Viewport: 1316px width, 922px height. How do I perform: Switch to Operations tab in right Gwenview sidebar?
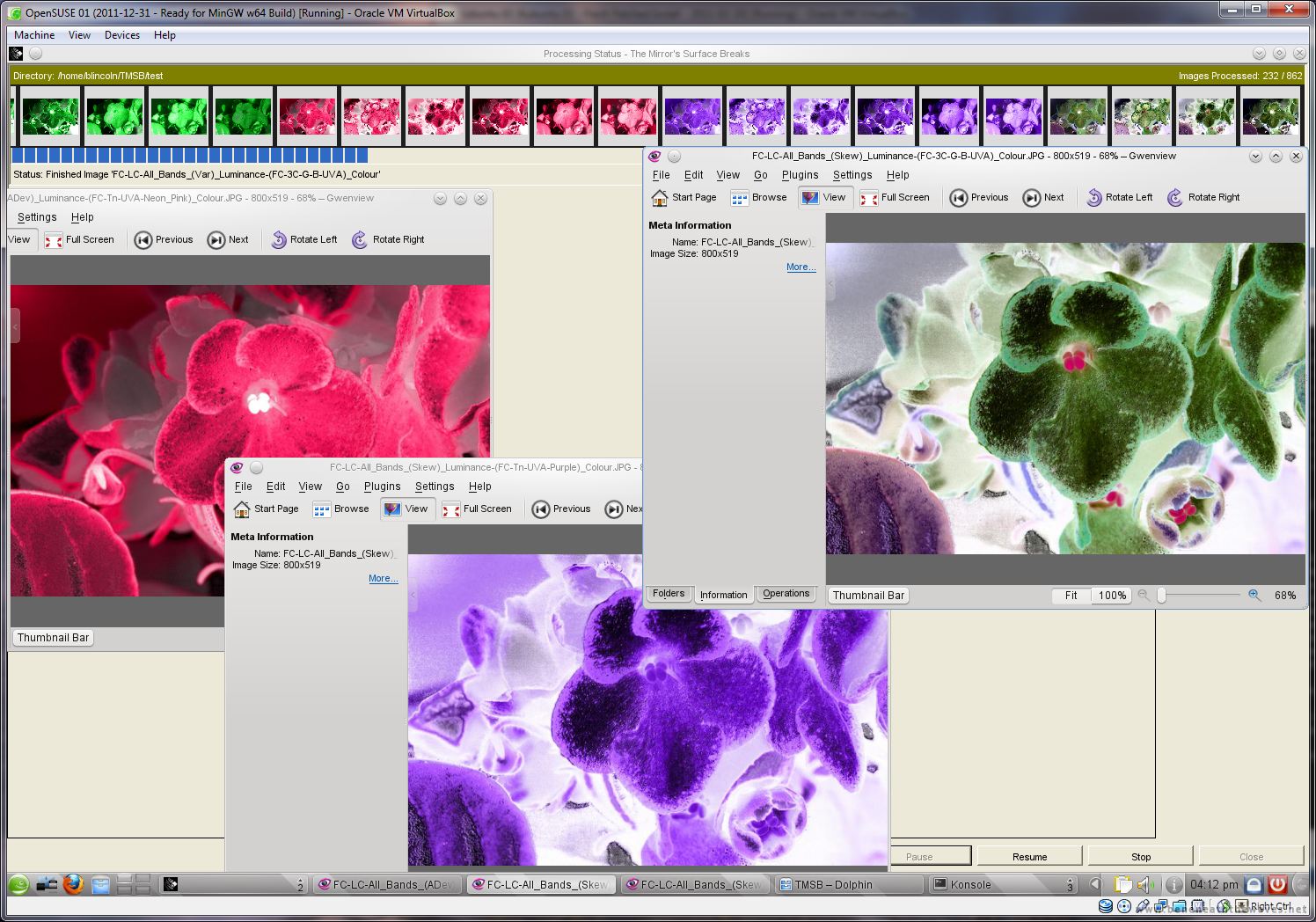786,594
